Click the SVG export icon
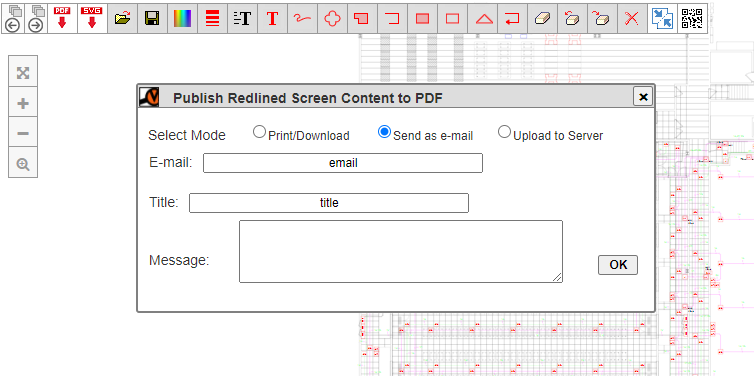Viewport: 754px width, 376px height. pos(92,18)
